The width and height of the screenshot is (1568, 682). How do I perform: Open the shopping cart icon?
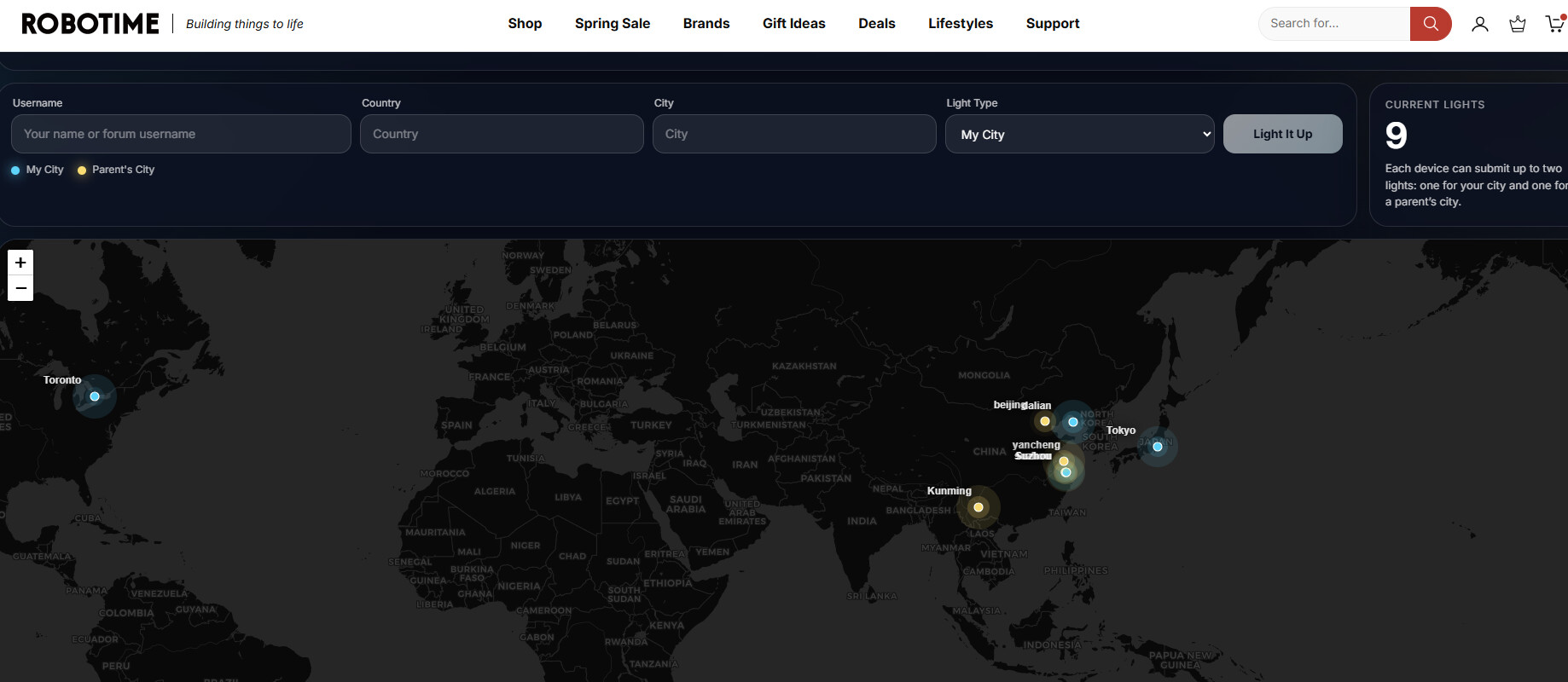coord(1554,24)
